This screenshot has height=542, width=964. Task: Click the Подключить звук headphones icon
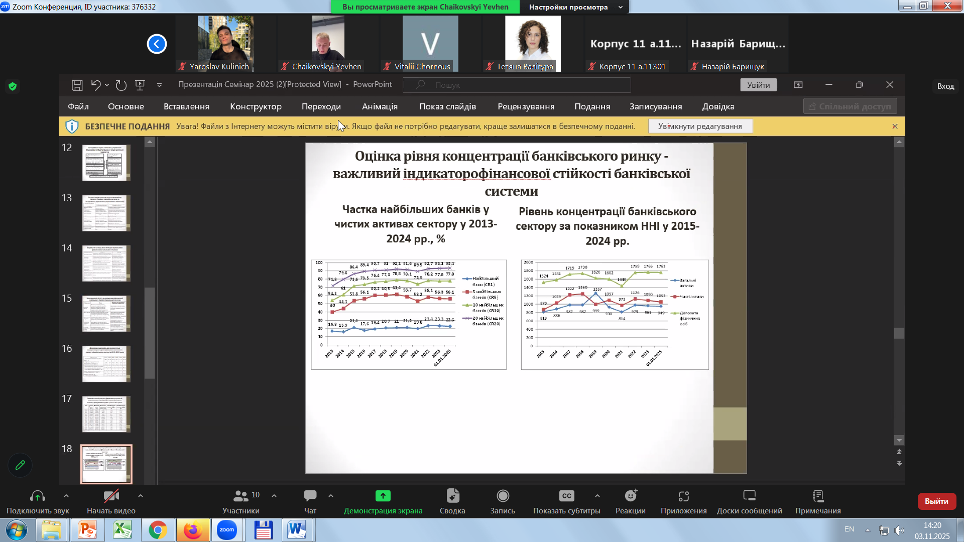[x=37, y=495]
